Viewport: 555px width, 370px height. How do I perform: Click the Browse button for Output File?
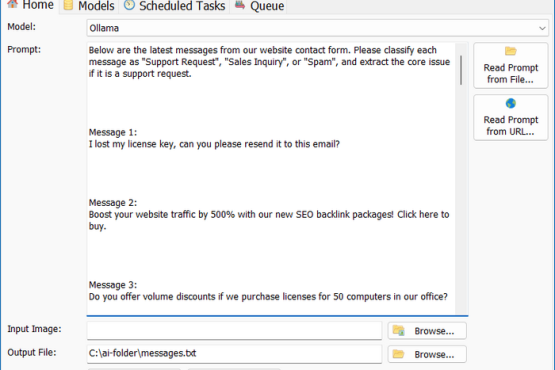[x=427, y=354]
